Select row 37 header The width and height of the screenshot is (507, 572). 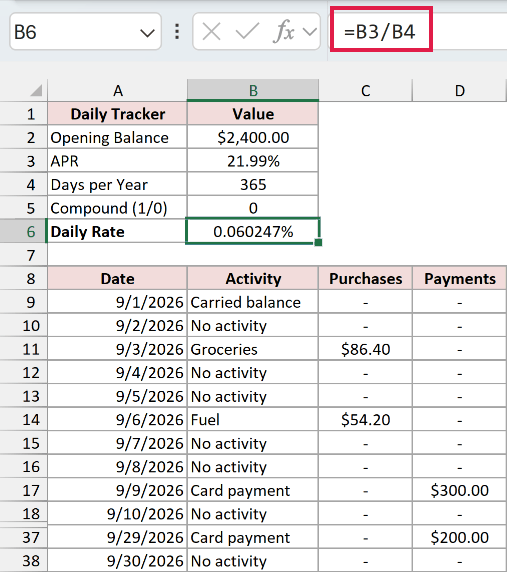point(24,537)
